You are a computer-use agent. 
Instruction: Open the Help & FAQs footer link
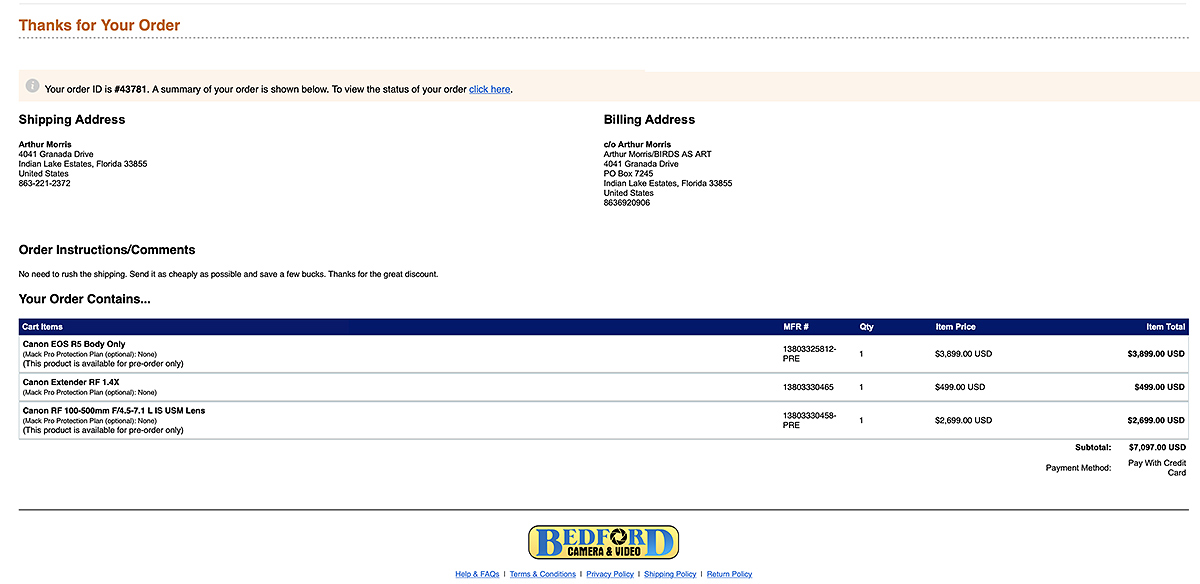click(477, 574)
